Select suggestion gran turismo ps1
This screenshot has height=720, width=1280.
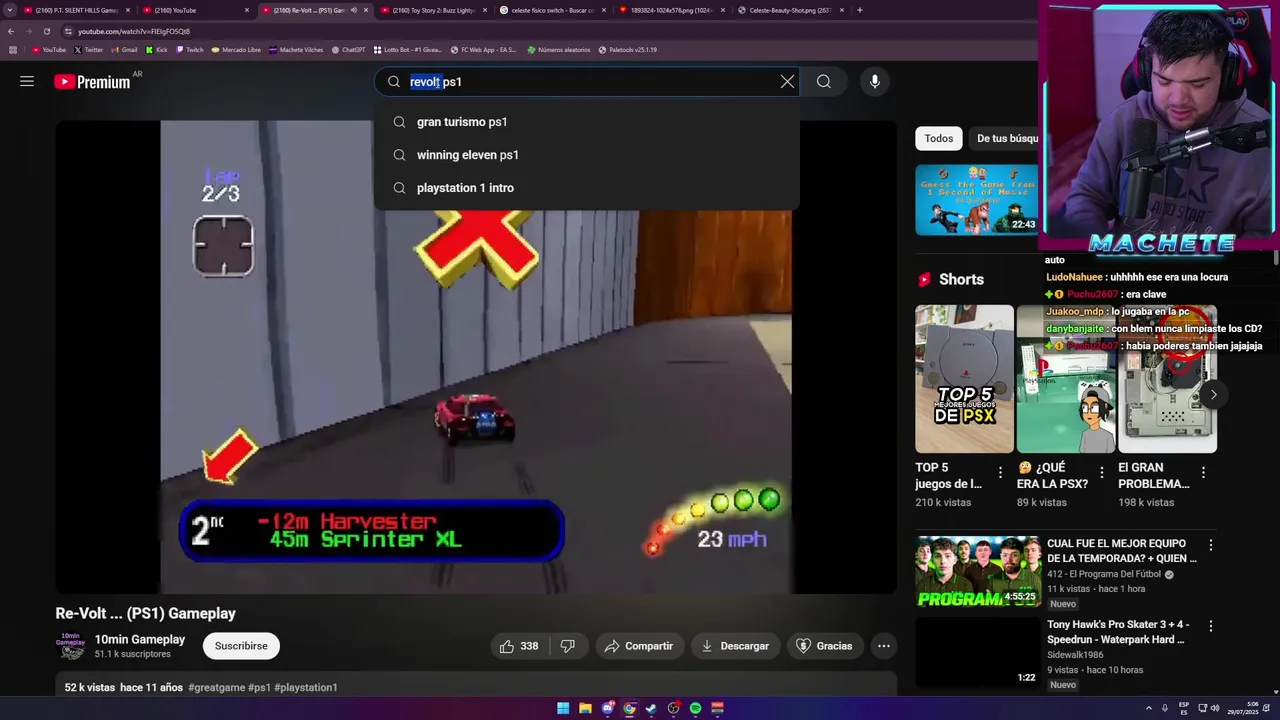coord(587,122)
